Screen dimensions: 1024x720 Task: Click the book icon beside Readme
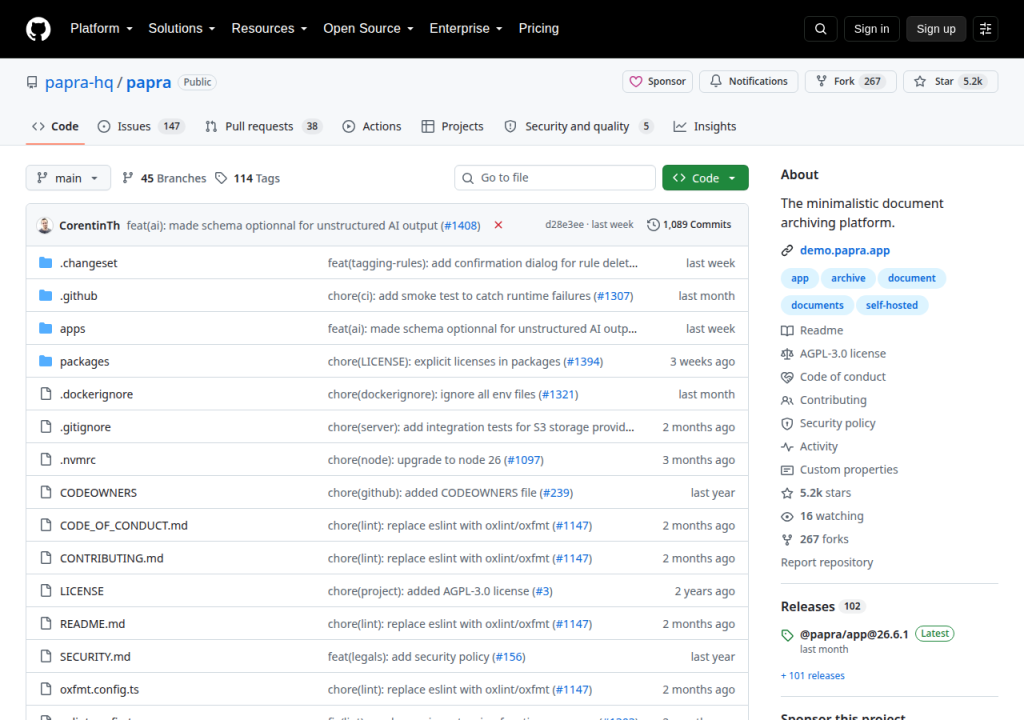tap(787, 331)
